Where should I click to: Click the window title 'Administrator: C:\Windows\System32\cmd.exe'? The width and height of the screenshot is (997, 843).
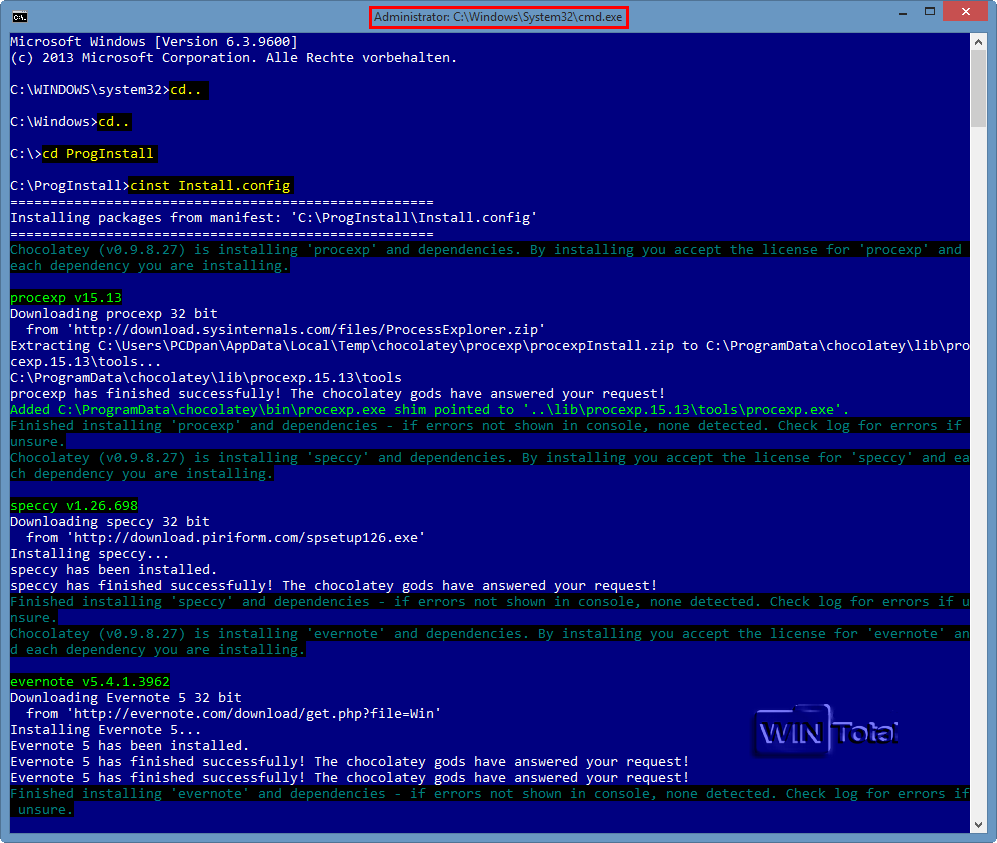tap(498, 17)
